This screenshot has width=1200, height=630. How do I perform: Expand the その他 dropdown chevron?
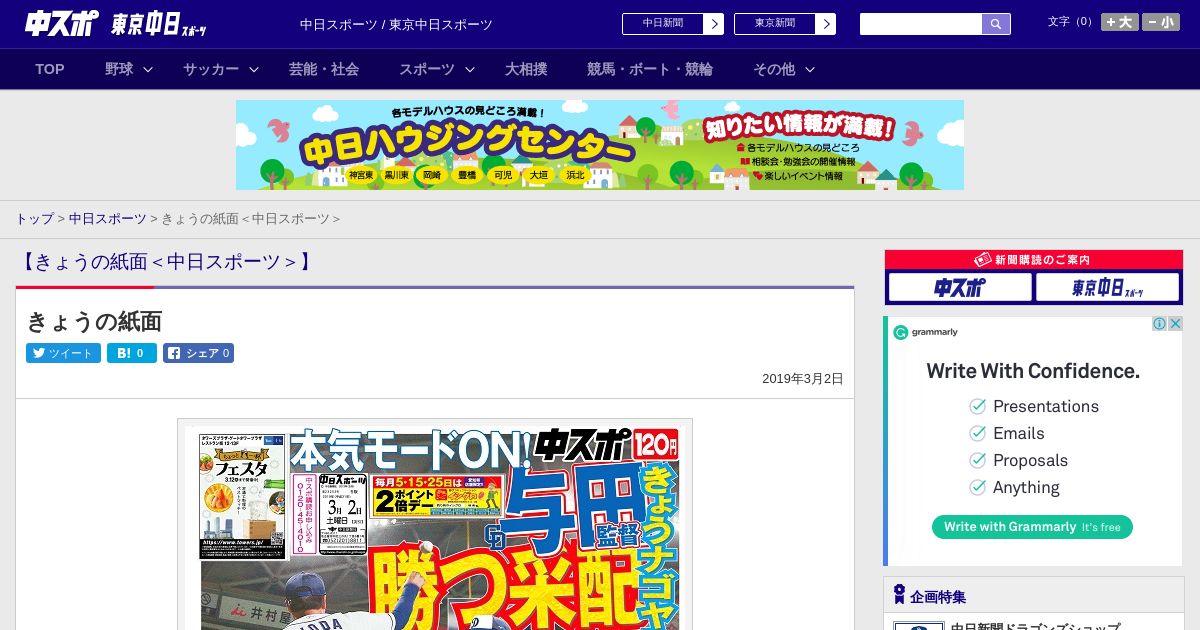point(810,69)
